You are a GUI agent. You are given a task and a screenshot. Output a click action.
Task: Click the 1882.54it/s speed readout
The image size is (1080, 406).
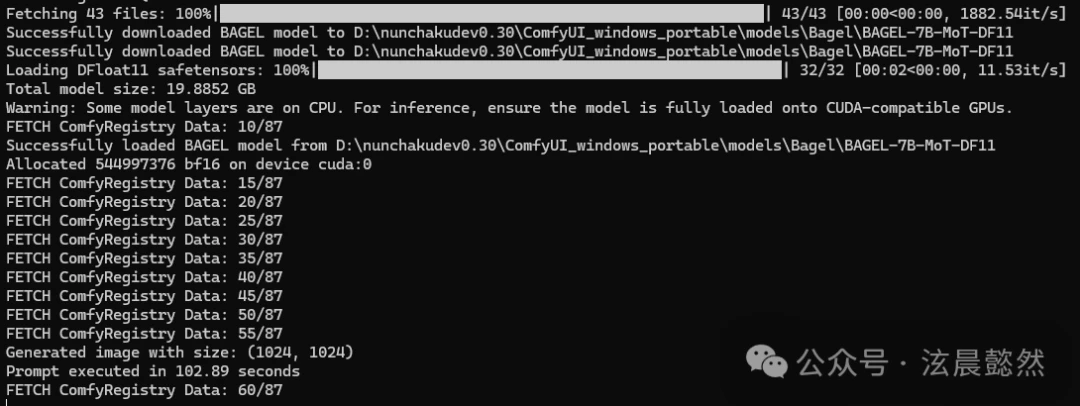1008,14
